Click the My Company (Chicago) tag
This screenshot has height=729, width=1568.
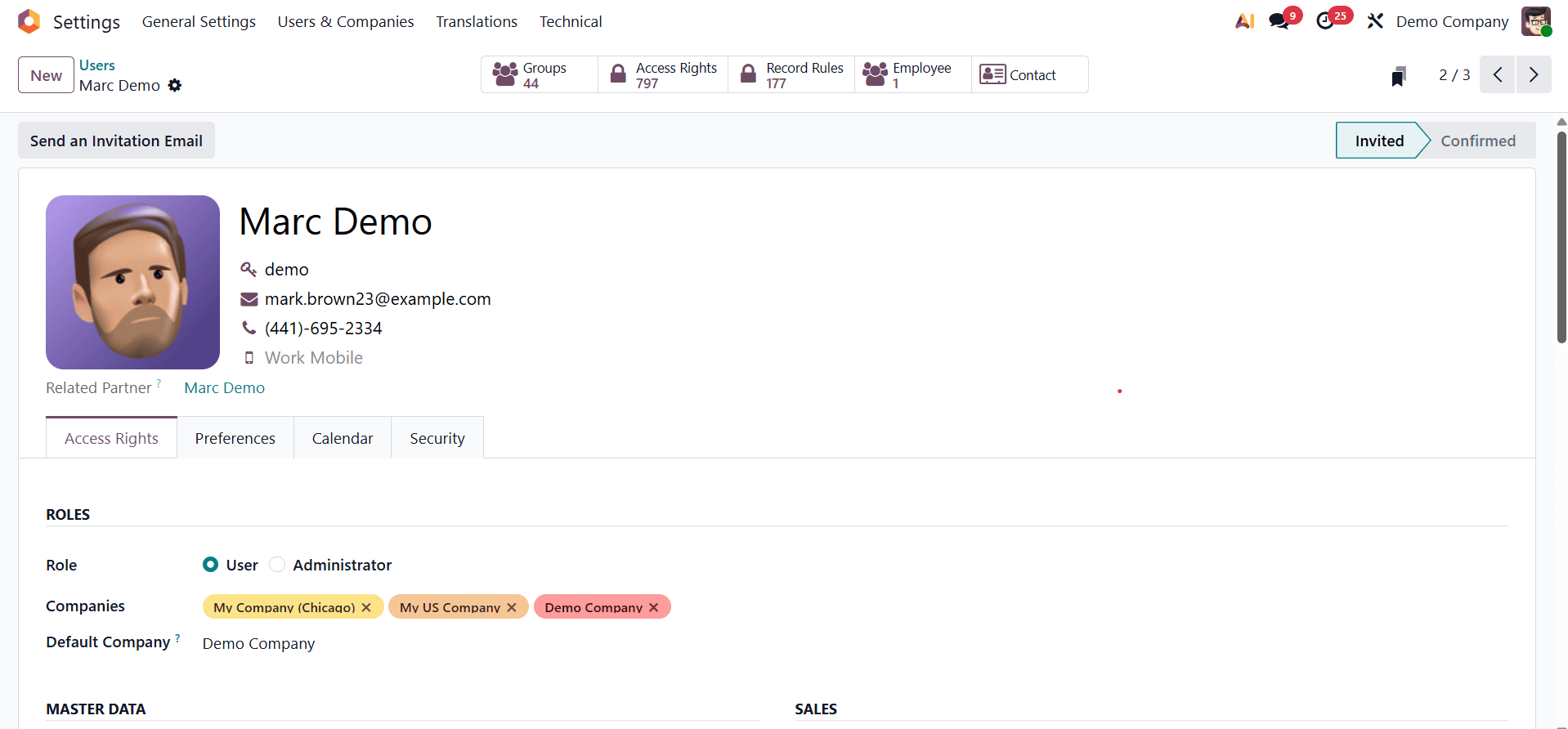[284, 607]
